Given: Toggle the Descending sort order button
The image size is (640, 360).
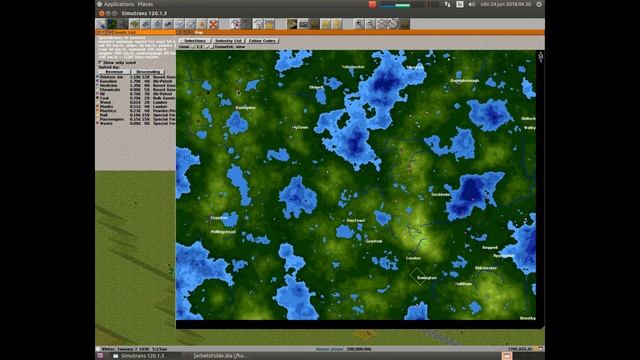Looking at the screenshot, I should 148,72.
